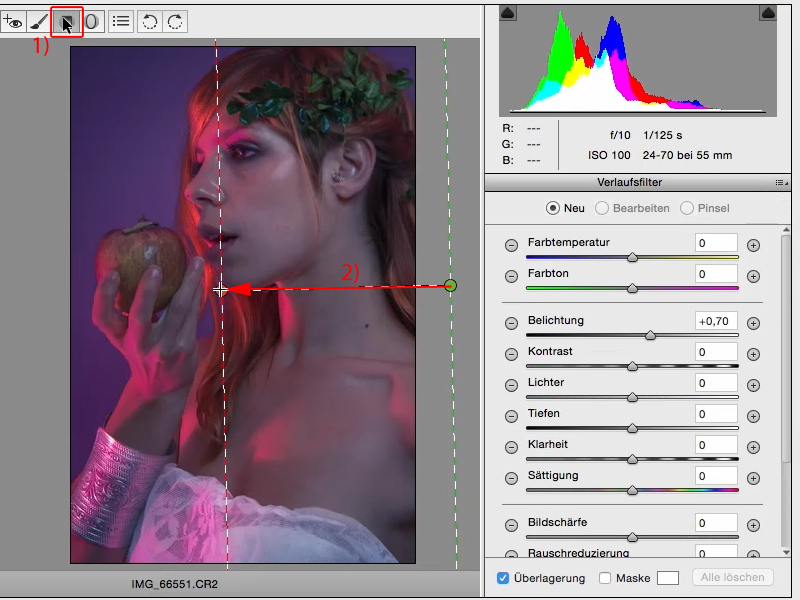Select the Red Eye Removal tool
800x600 pixels.
(13, 21)
